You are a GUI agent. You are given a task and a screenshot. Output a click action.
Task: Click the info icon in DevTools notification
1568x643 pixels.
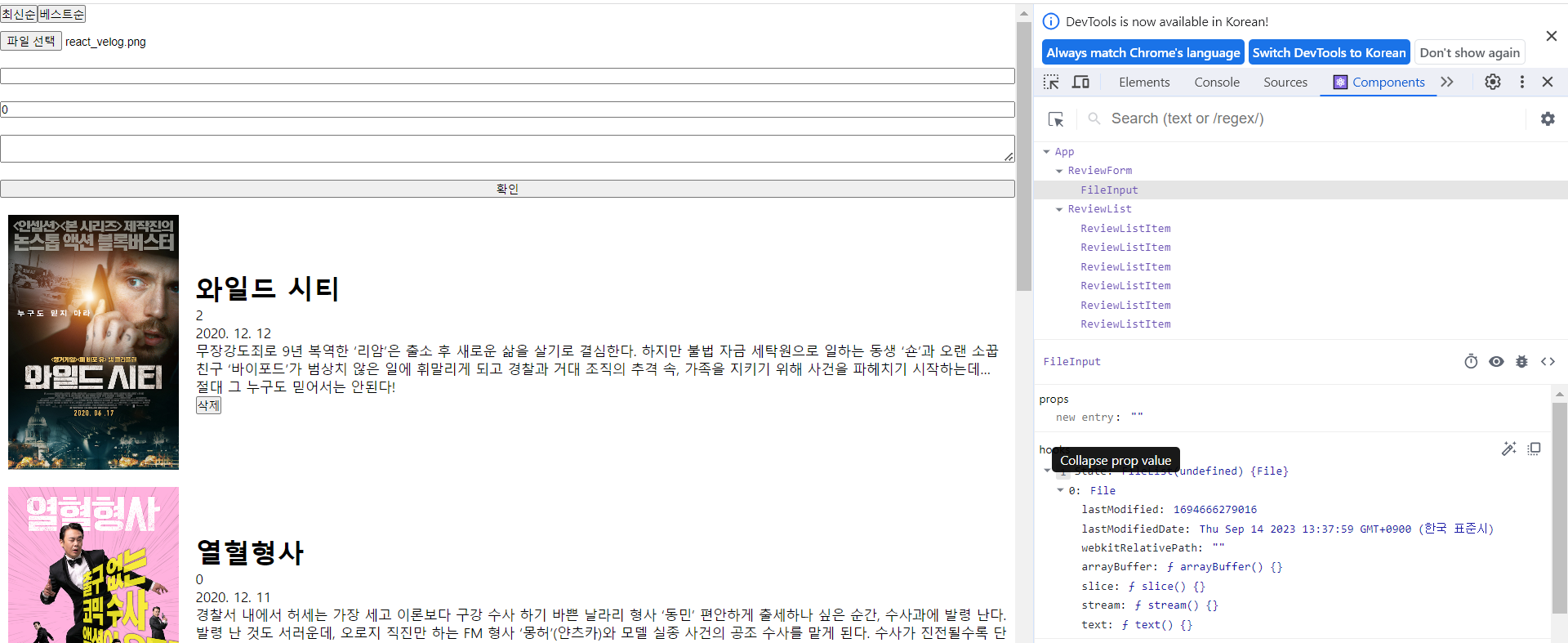click(1051, 21)
